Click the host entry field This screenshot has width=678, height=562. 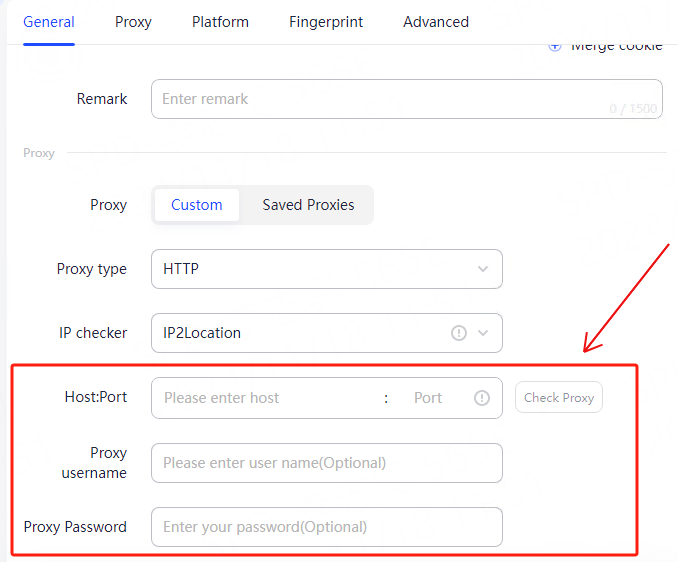coord(265,398)
